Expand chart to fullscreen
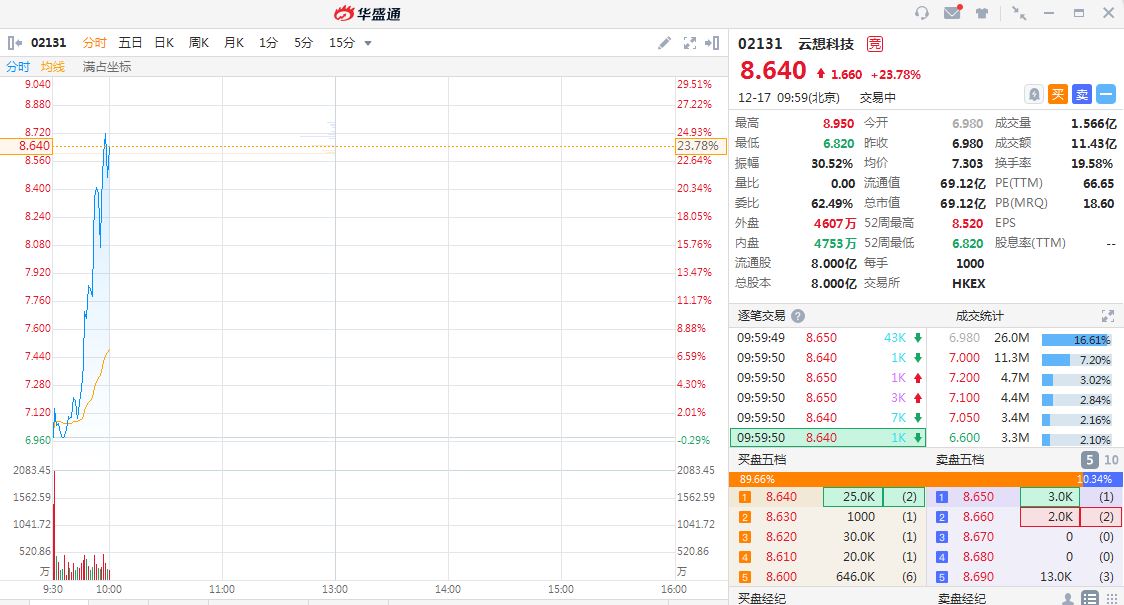 (x=690, y=43)
